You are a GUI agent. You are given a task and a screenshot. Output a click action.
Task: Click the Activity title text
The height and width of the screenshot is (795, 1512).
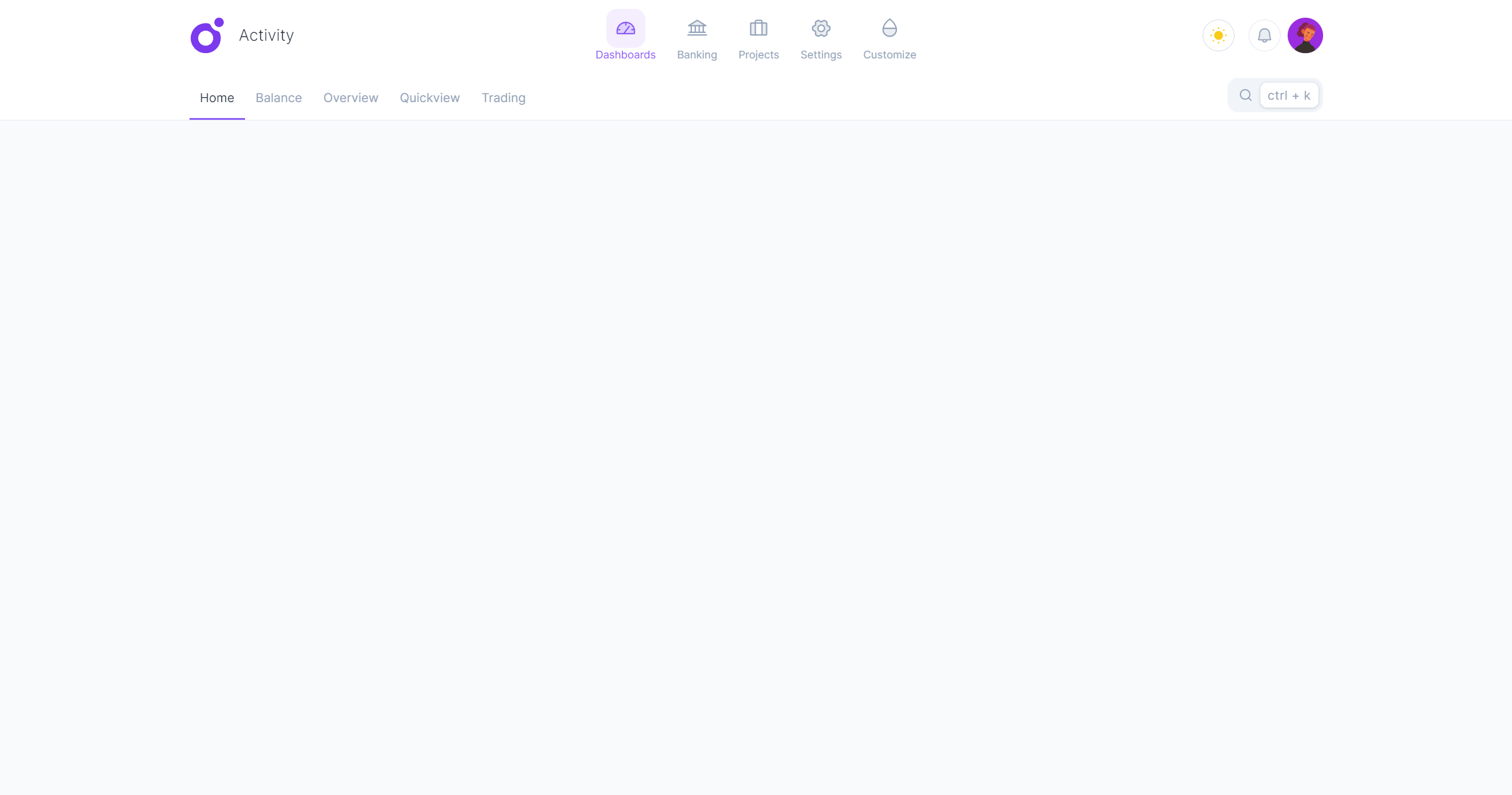266,35
